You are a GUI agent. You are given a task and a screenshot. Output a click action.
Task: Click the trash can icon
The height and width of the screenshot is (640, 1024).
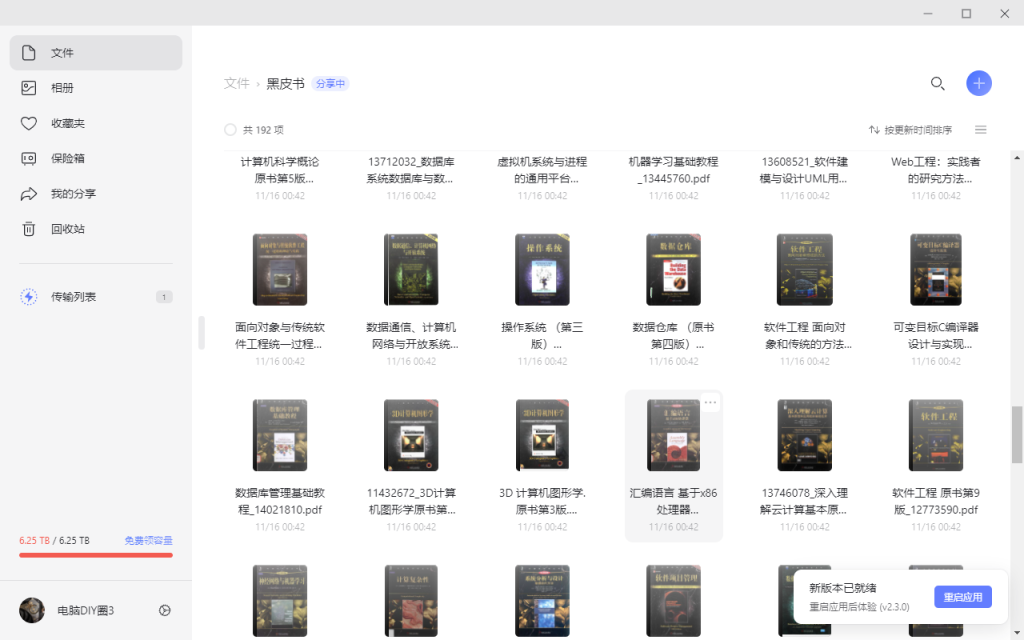(x=29, y=229)
